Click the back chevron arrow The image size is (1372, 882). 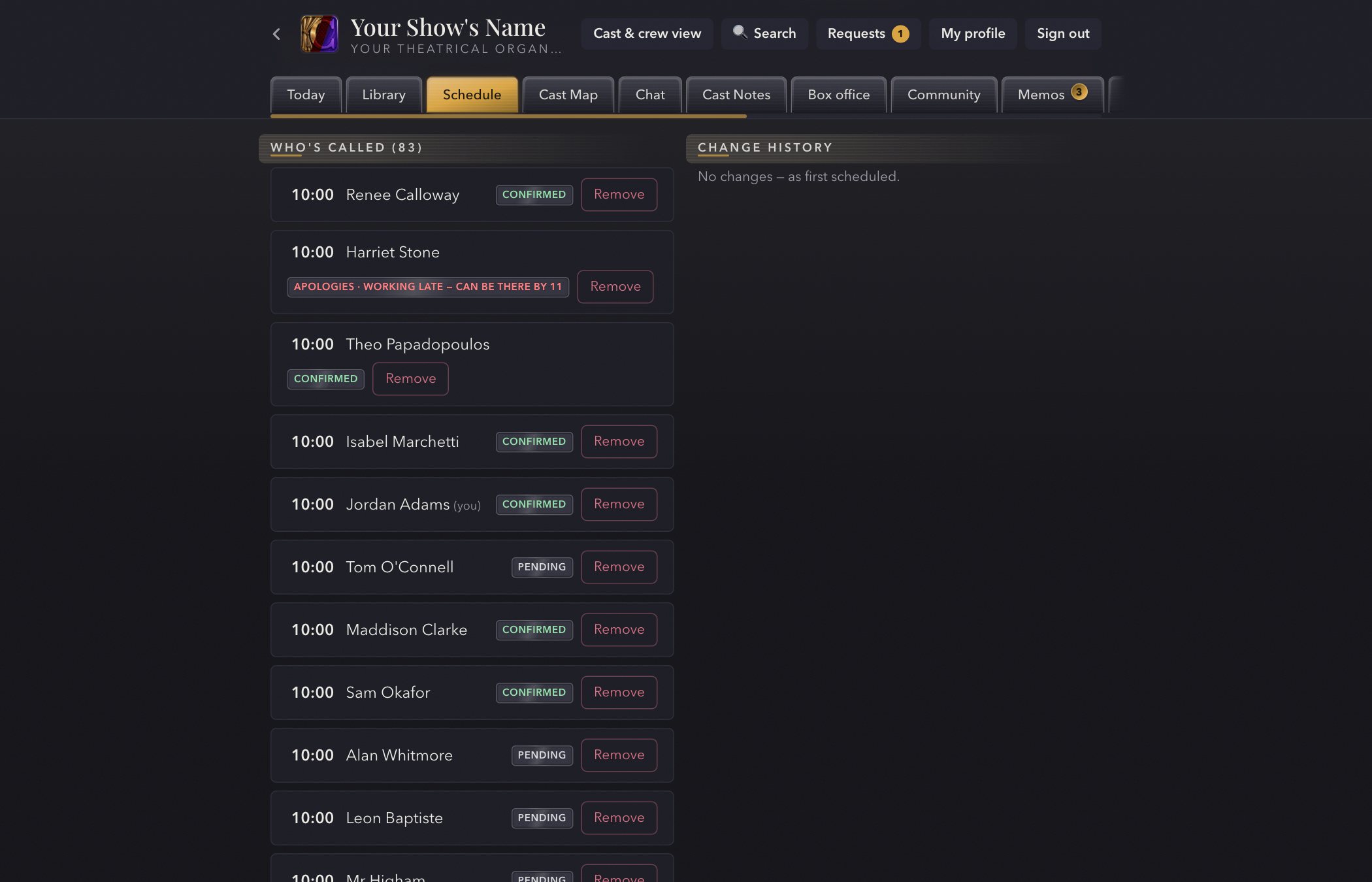click(x=276, y=34)
